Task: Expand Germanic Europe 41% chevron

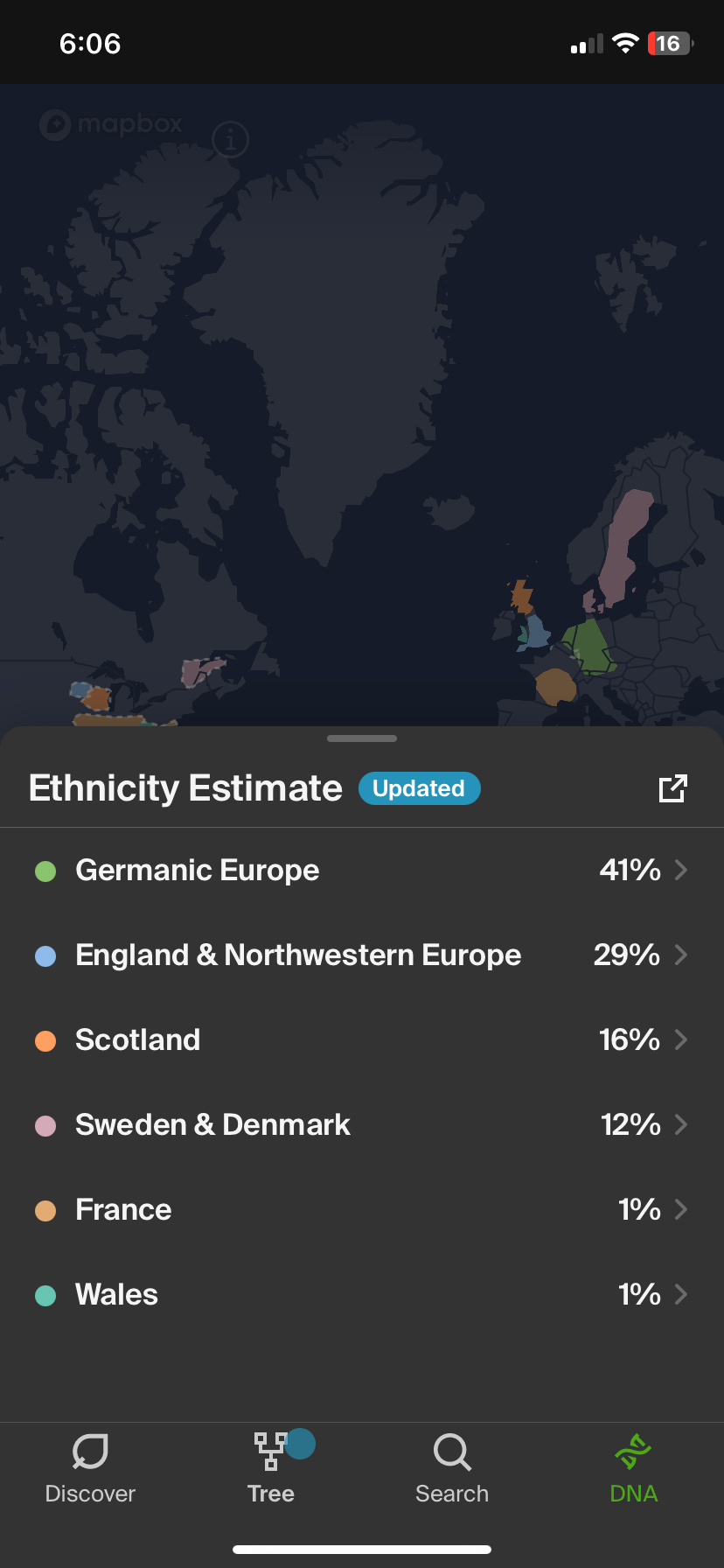Action: tap(681, 870)
